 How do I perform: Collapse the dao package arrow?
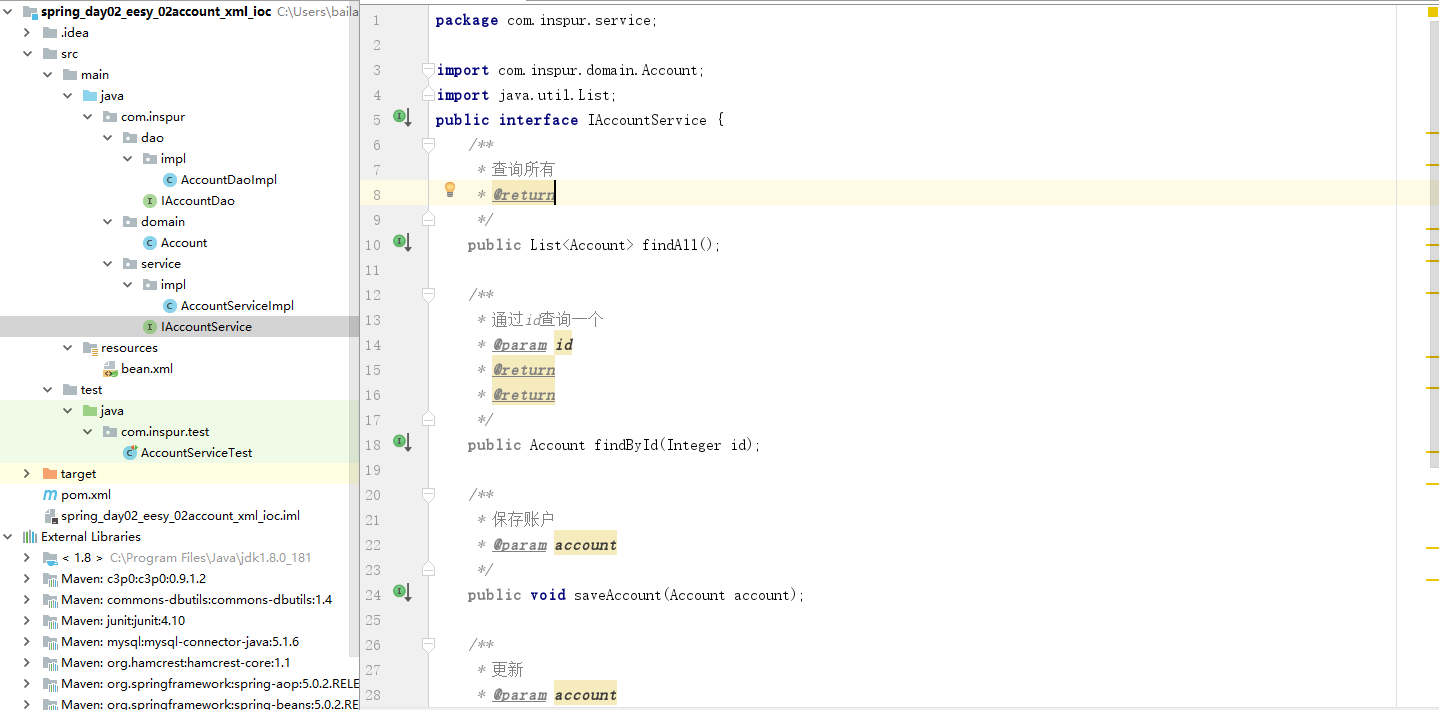click(109, 138)
